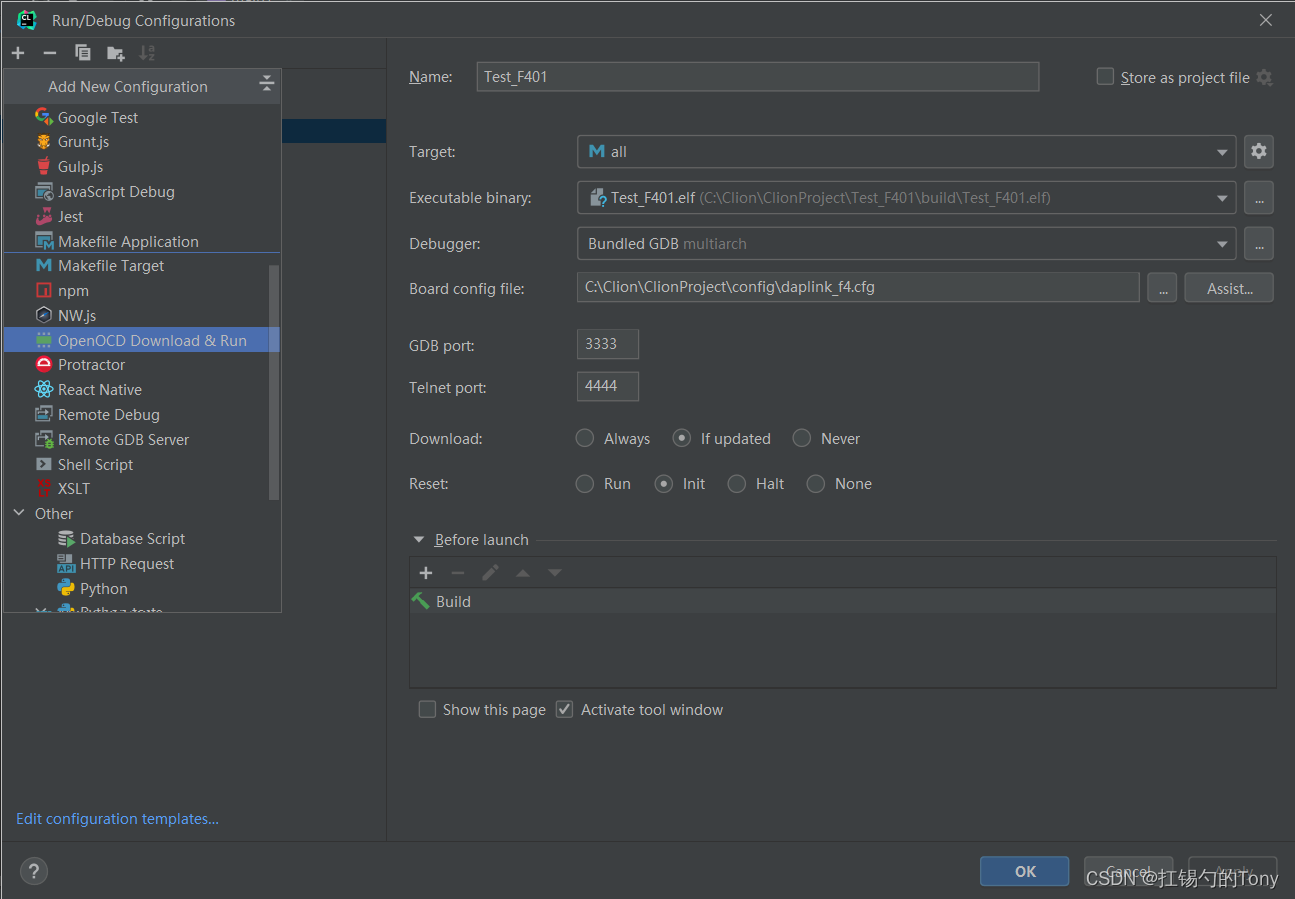Screen dimensions: 1295x899
Task: Click the Remove Configuration minus icon
Action: pos(50,53)
